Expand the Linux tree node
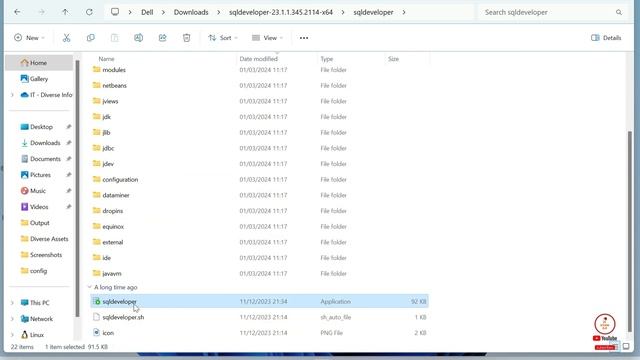 (12, 335)
